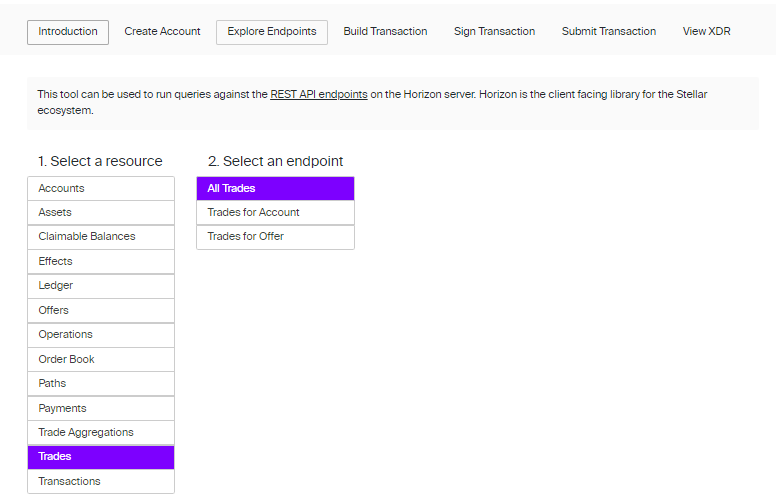Viewport: 776px width, 502px height.
Task: Go to Build Transaction tab
Action: pos(385,32)
